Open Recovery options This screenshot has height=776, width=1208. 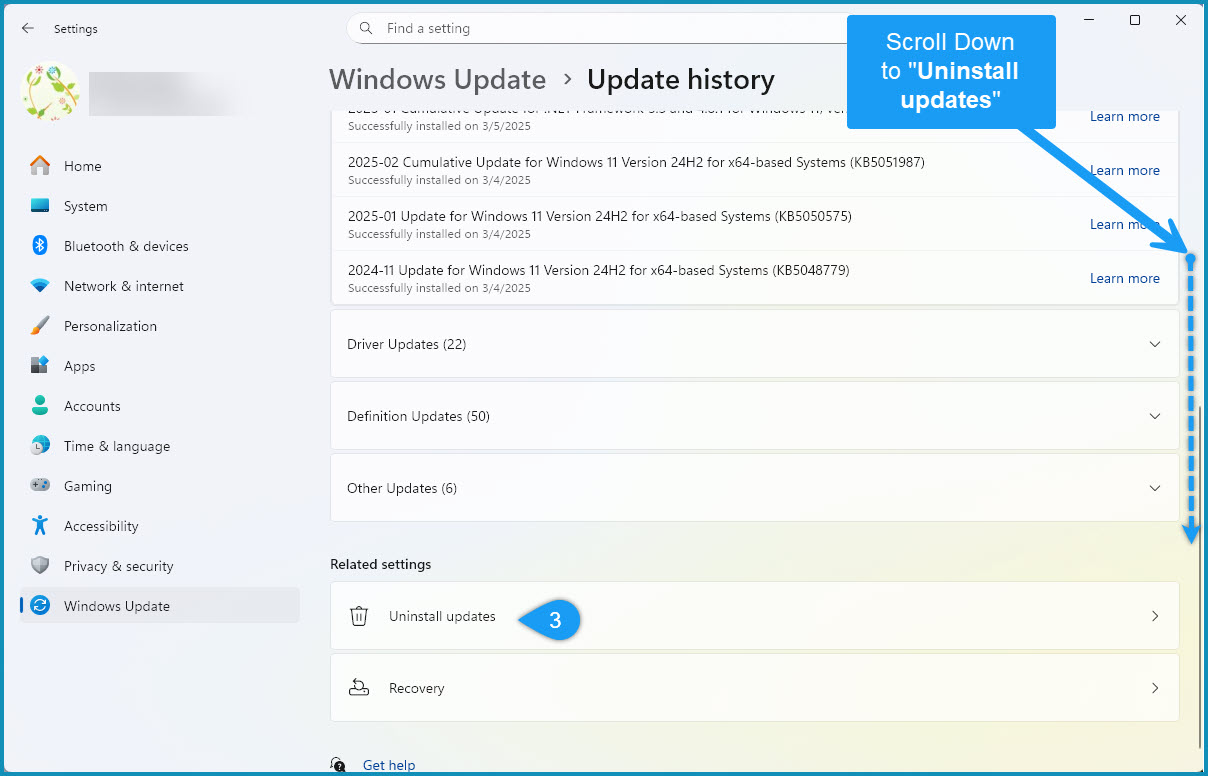(755, 688)
